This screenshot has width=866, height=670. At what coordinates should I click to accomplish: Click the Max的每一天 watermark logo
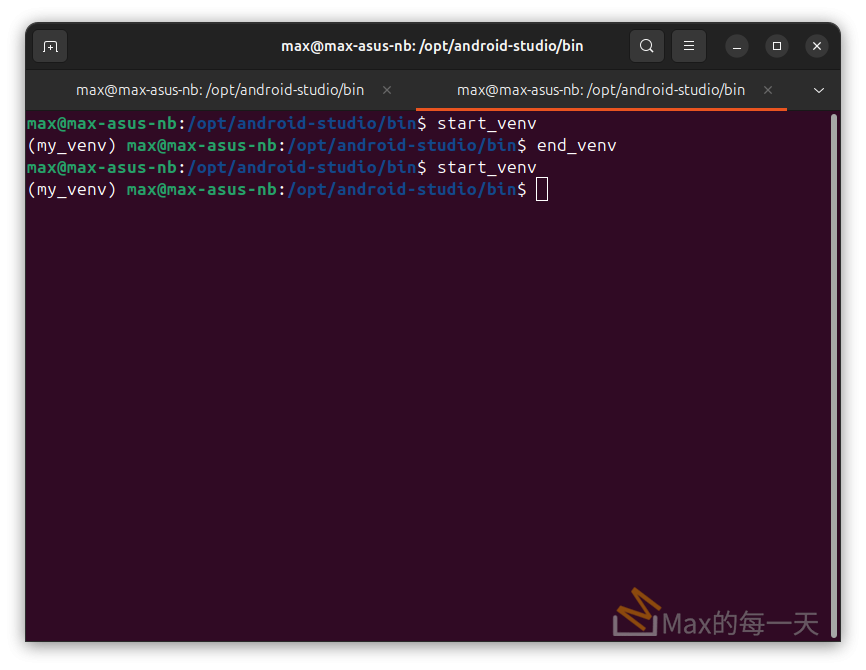click(717, 618)
